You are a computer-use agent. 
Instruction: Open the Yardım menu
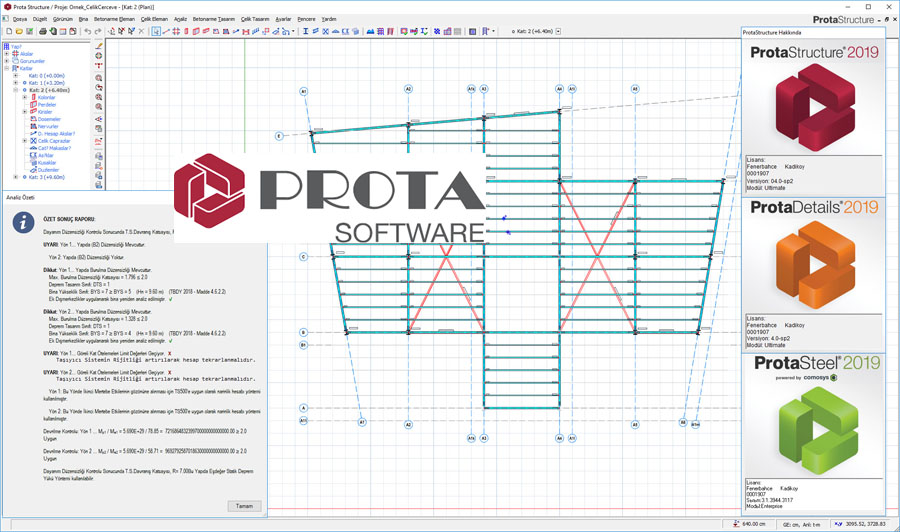point(328,19)
